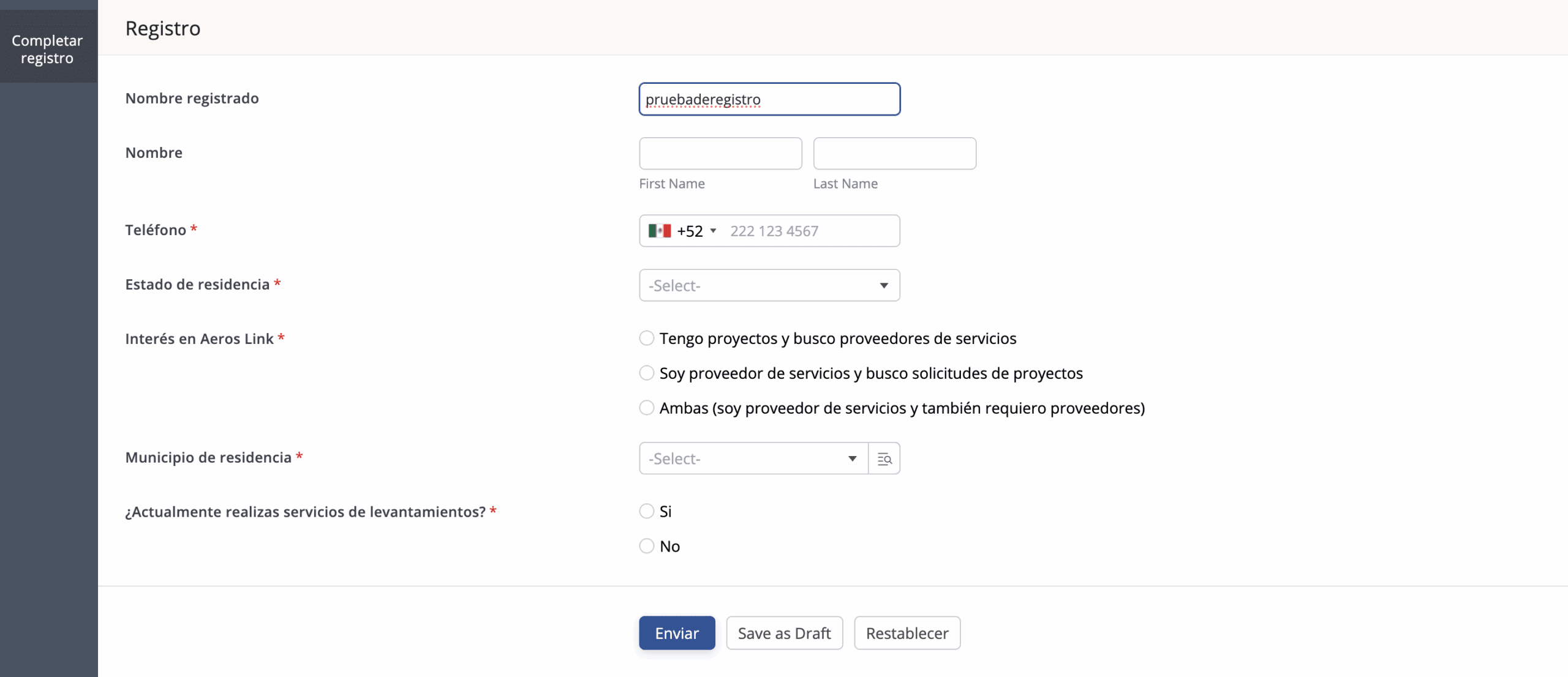Screen dimensions: 1568x677
Task: Click the First Name input field
Action: (720, 154)
